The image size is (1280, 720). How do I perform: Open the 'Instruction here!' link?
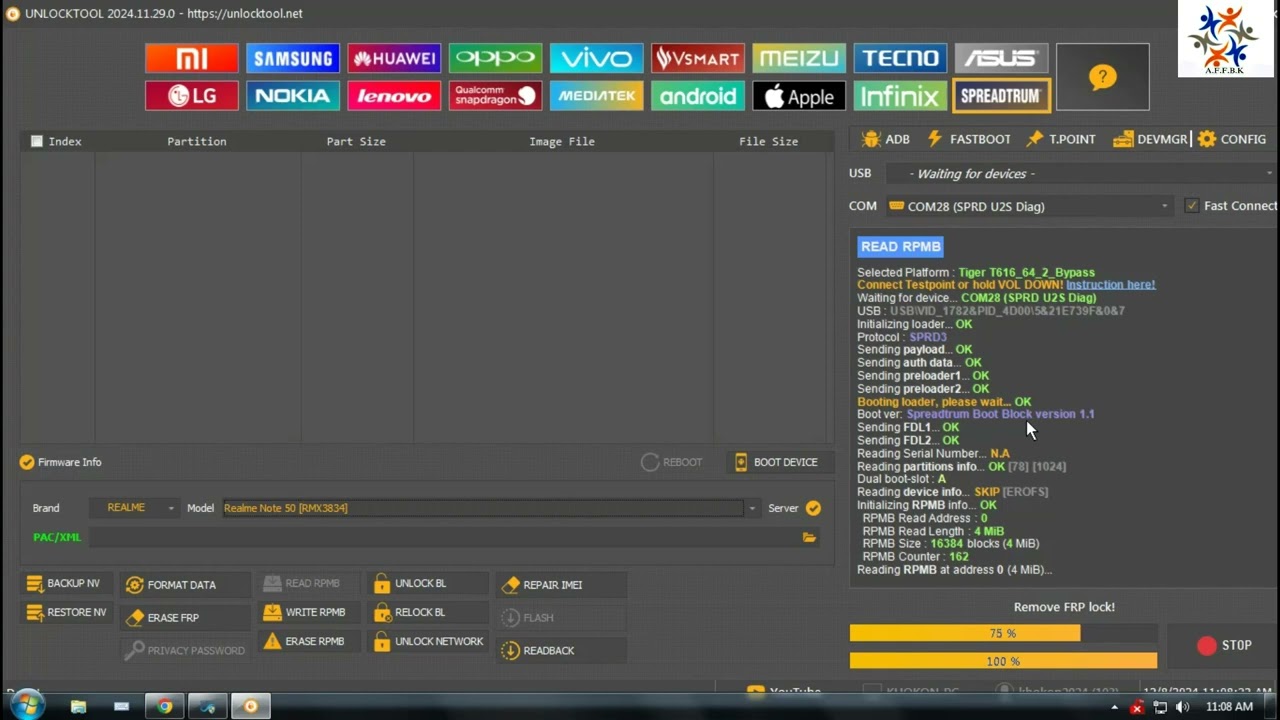pos(1110,285)
